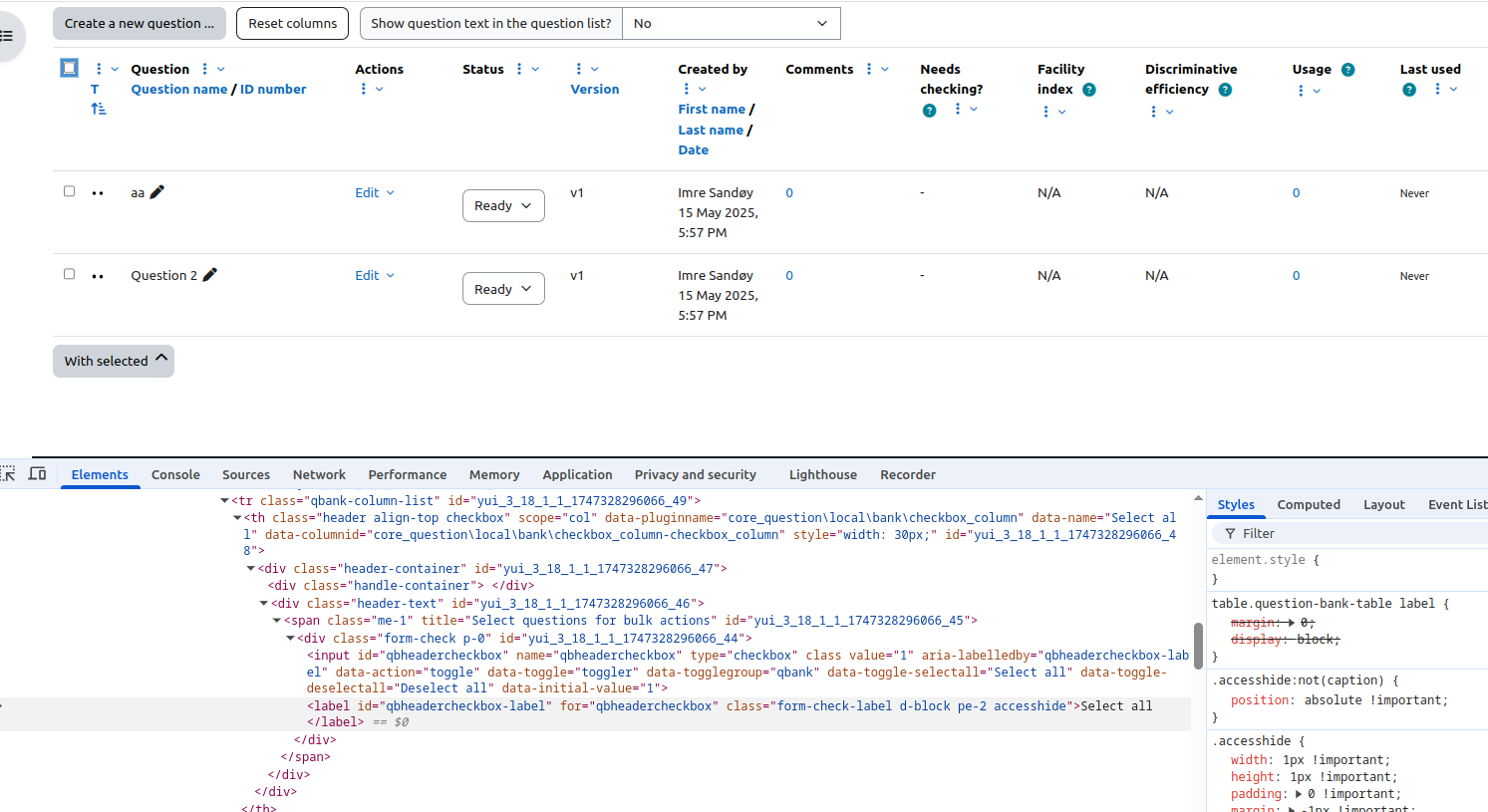The image size is (1488, 812).
Task: Open comments count link for aa
Action: pyautogui.click(x=789, y=192)
